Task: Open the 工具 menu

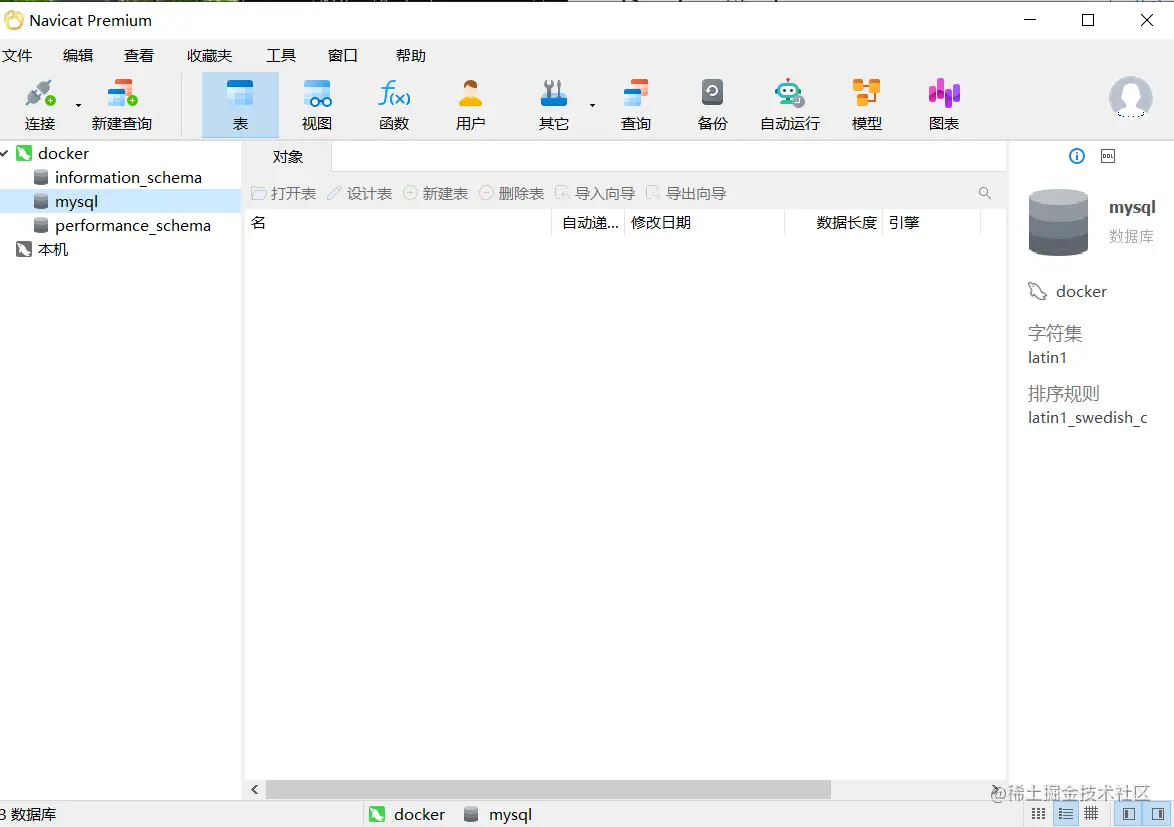Action: click(x=281, y=55)
